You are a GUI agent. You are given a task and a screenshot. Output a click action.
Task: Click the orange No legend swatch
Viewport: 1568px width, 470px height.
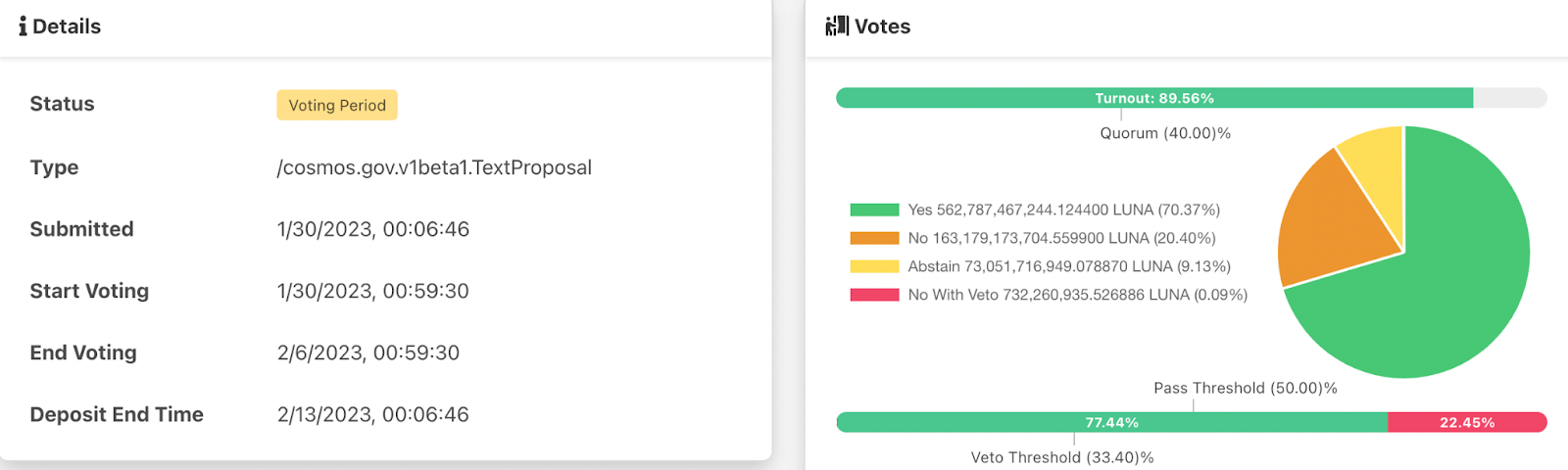(874, 238)
